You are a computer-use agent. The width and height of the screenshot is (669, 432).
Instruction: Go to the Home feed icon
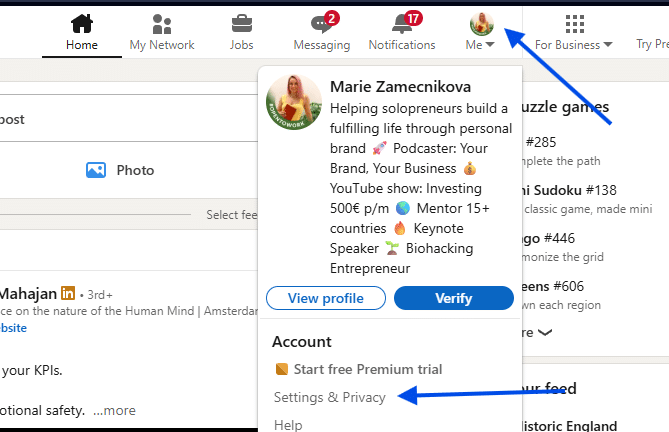(82, 23)
